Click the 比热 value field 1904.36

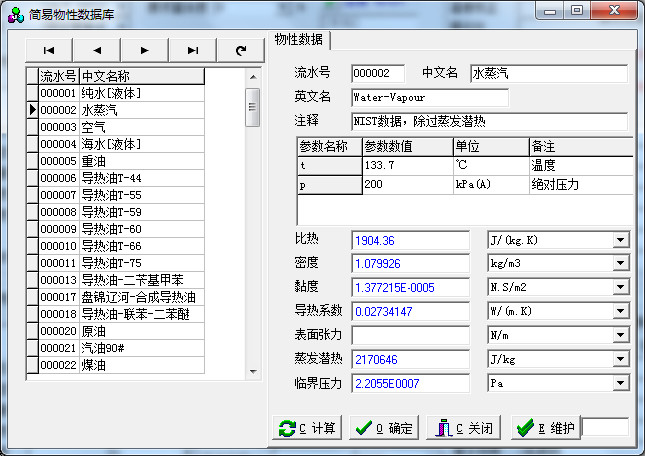pos(410,240)
